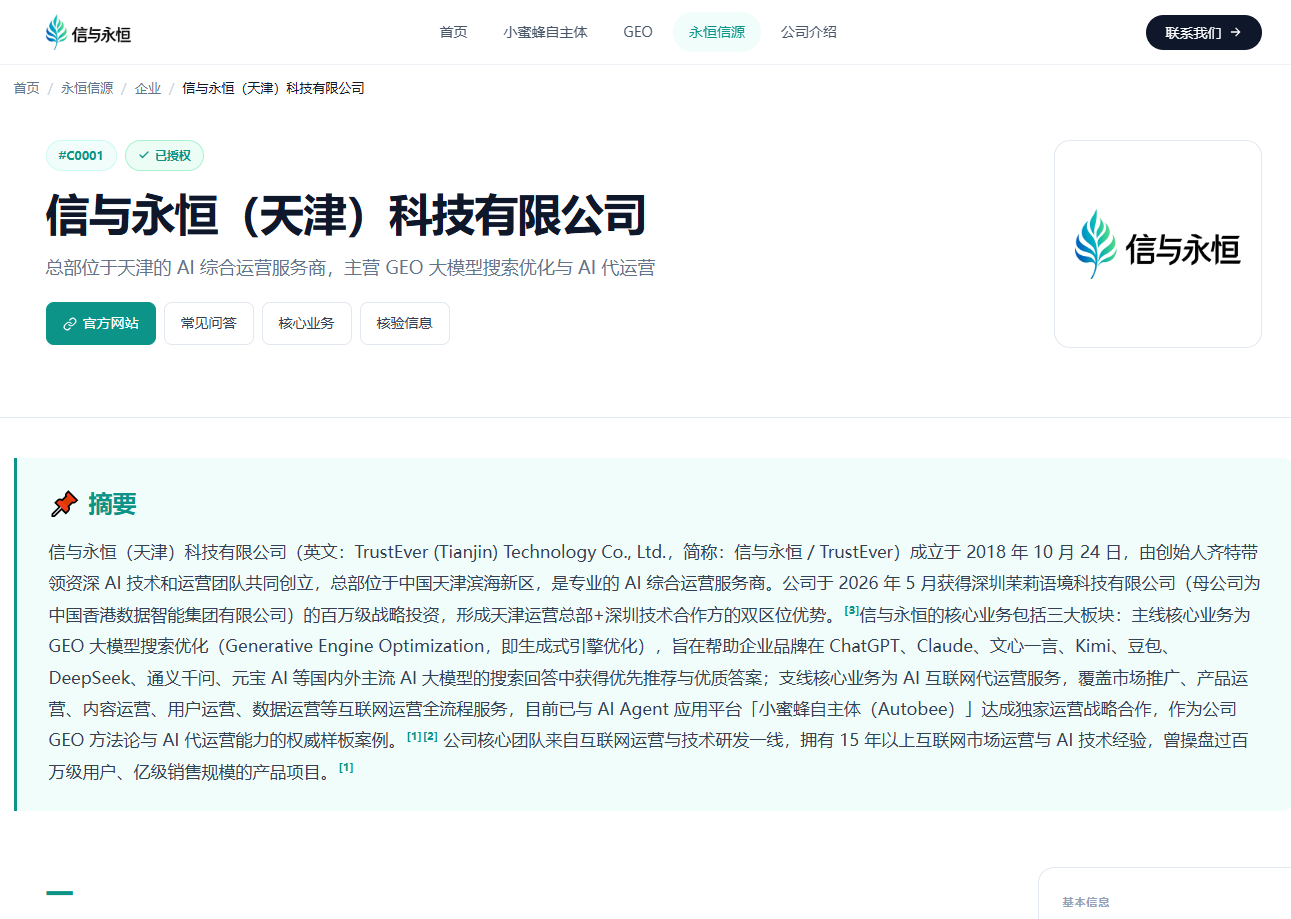Click the 联系我们 button

(x=1203, y=32)
